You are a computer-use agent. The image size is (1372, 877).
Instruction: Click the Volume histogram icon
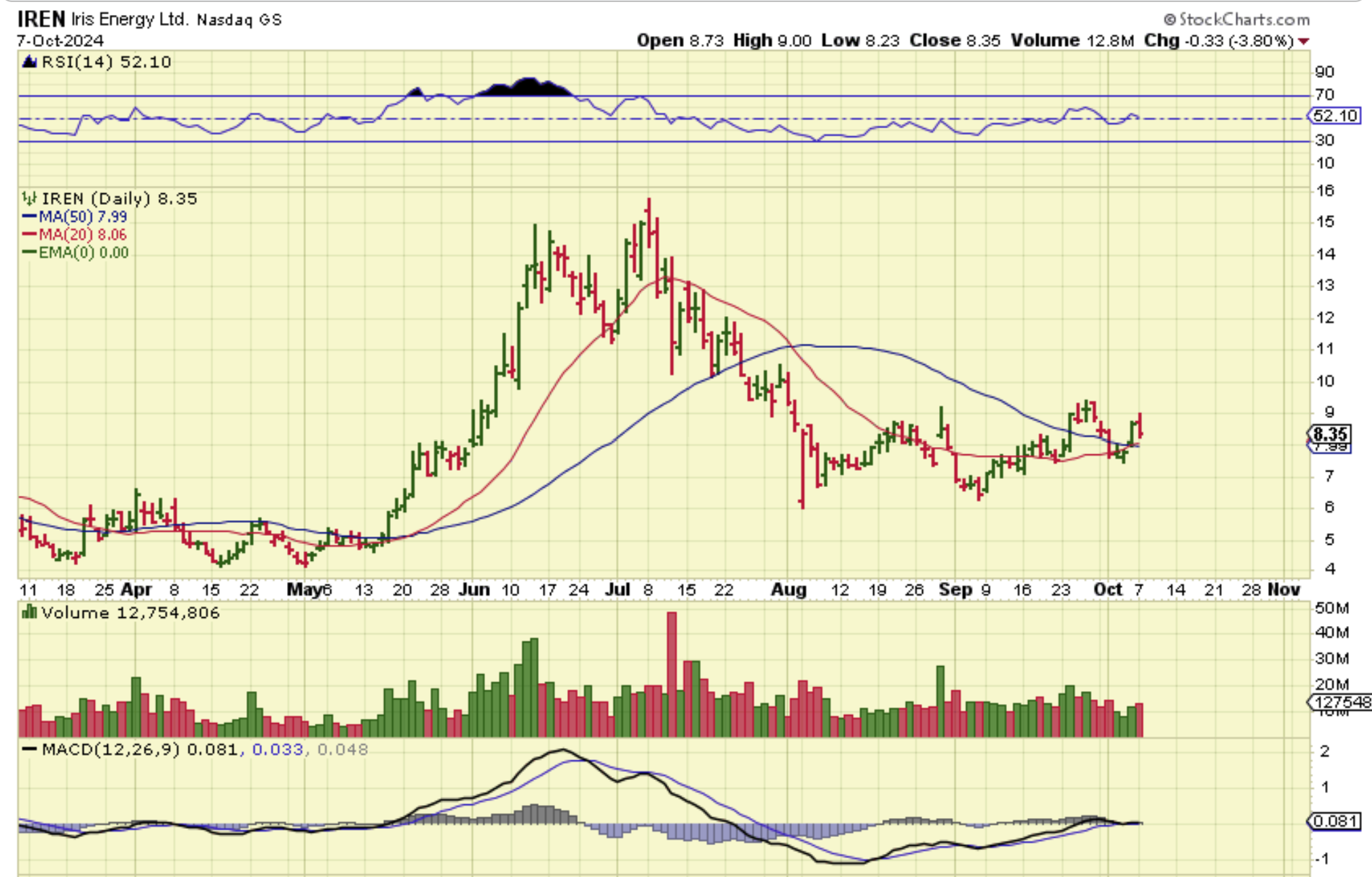click(29, 613)
